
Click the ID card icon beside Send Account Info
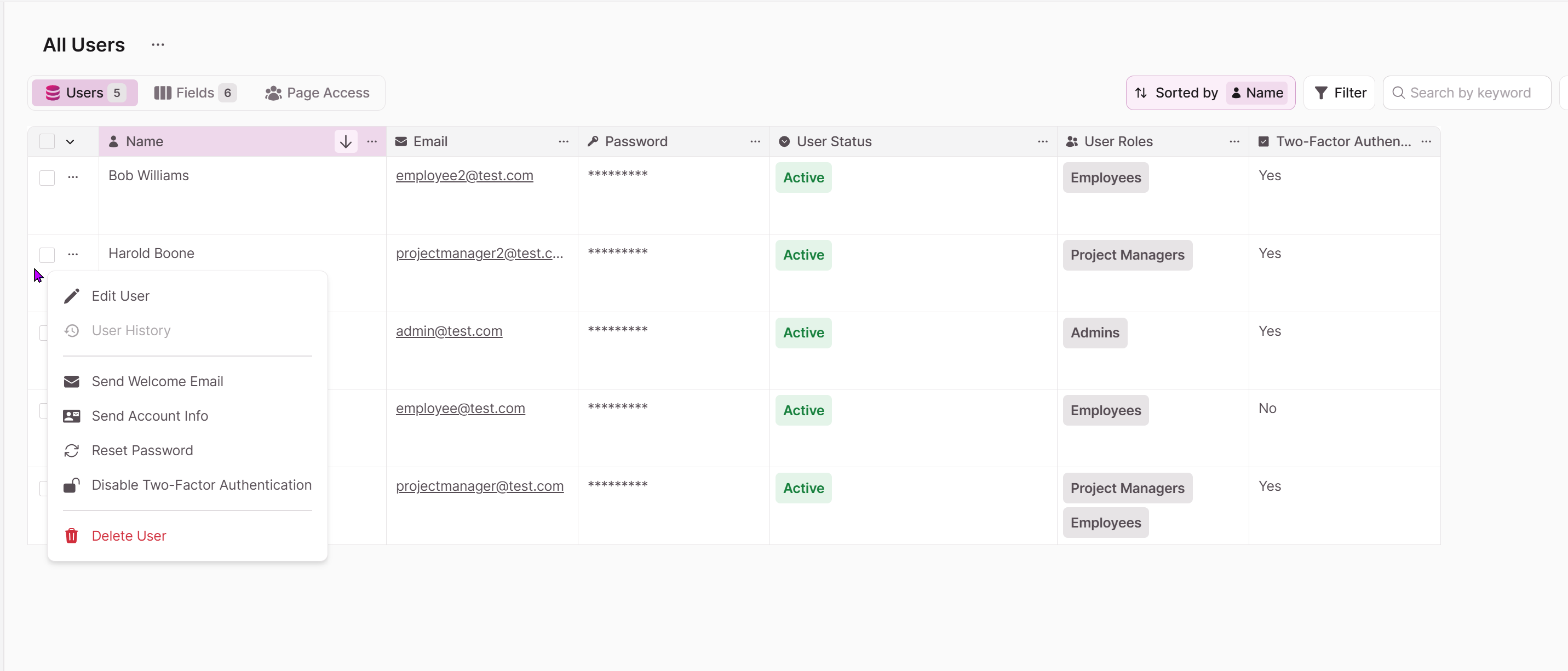tap(71, 416)
